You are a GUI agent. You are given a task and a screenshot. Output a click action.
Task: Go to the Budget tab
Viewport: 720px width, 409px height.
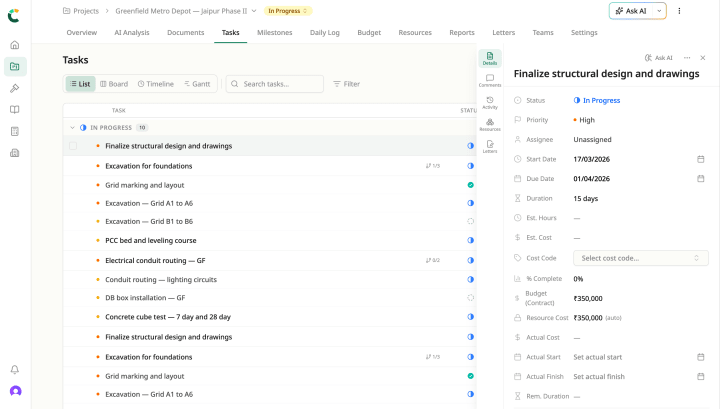[x=369, y=33]
